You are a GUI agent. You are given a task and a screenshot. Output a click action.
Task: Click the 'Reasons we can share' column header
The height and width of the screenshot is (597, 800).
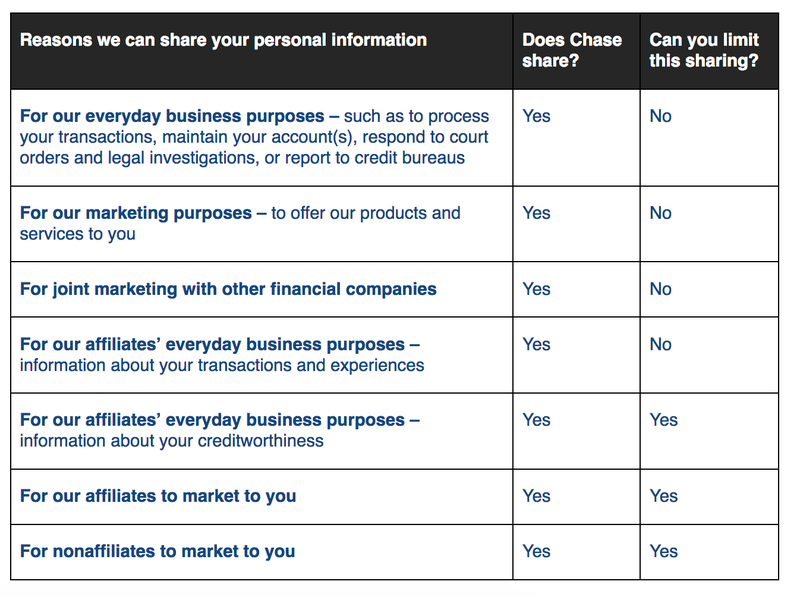223,40
